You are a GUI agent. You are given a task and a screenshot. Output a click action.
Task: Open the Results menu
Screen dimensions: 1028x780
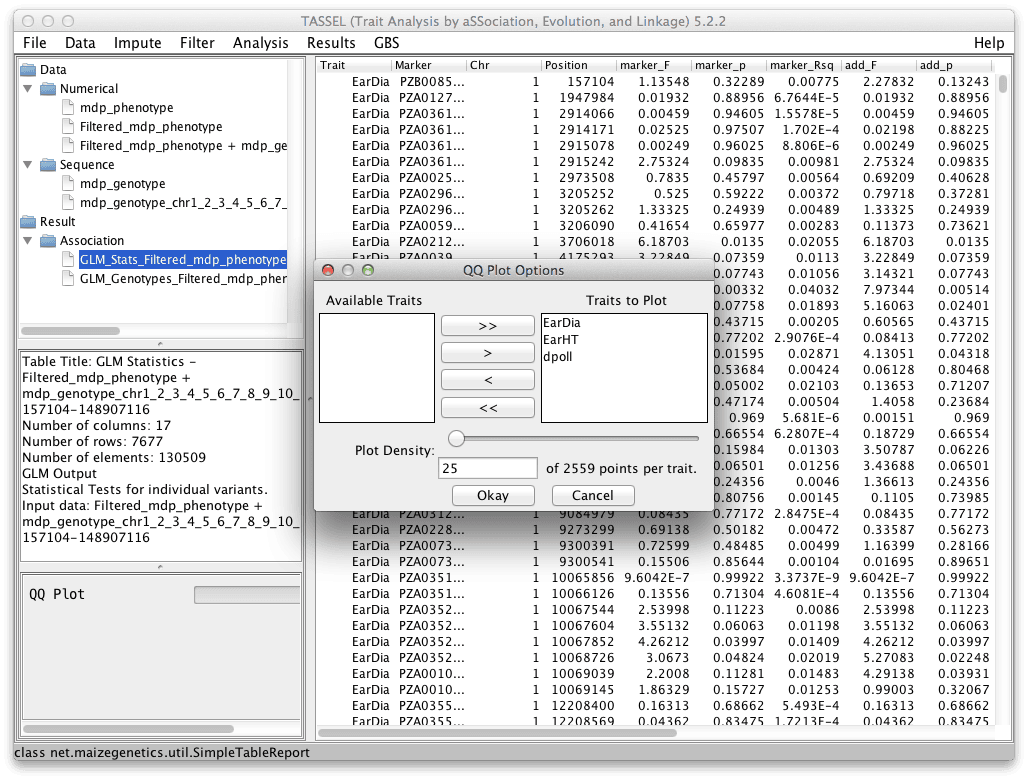tap(331, 43)
